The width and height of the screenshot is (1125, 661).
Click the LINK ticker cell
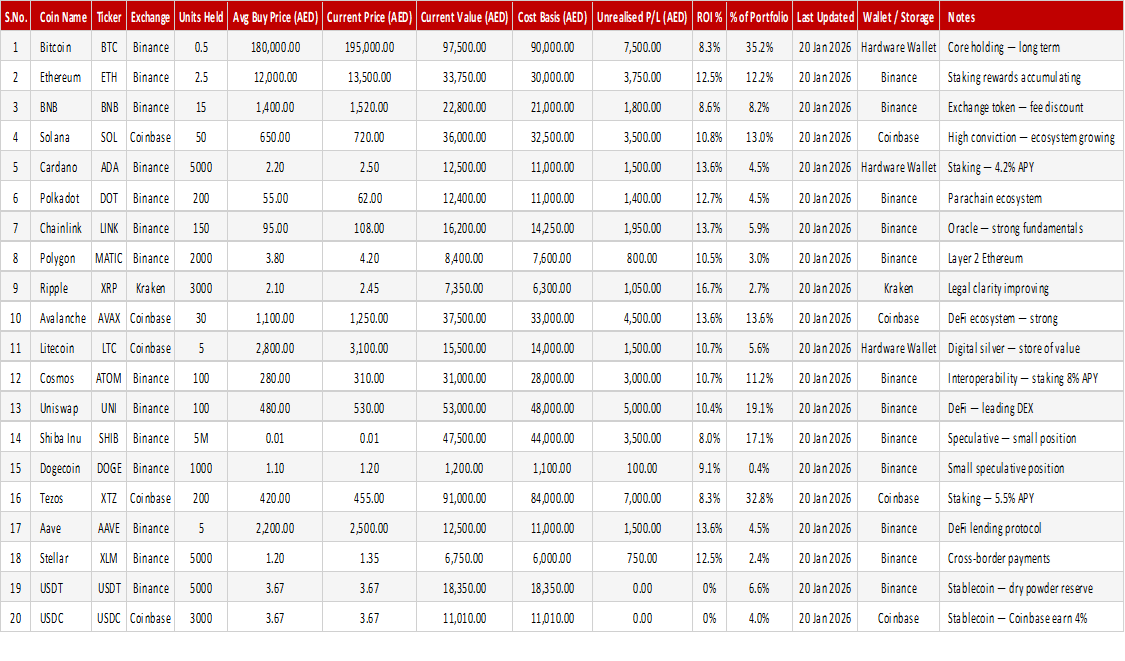[x=109, y=228]
